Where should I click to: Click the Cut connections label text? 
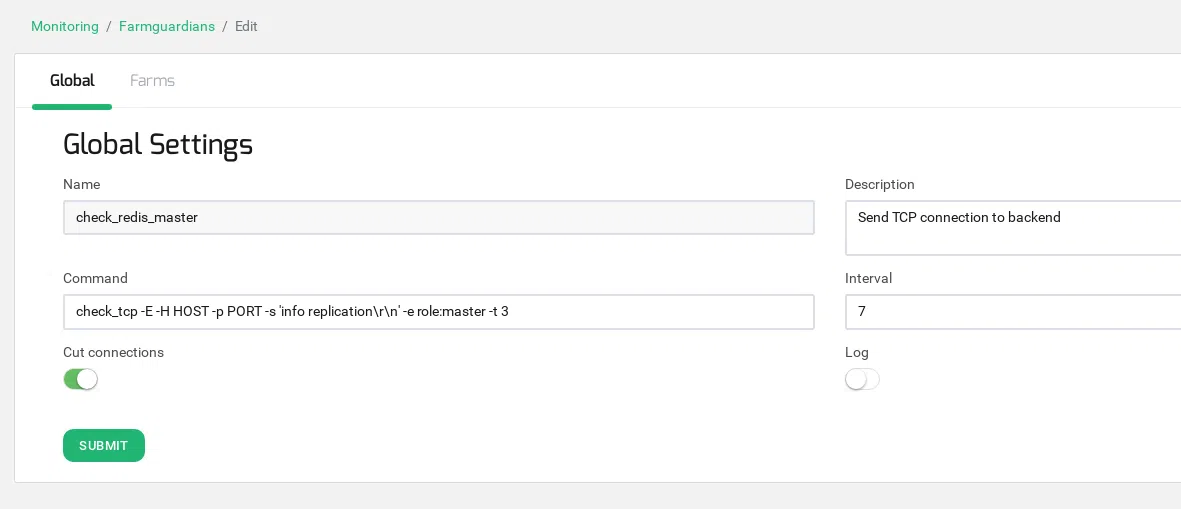[x=113, y=352]
